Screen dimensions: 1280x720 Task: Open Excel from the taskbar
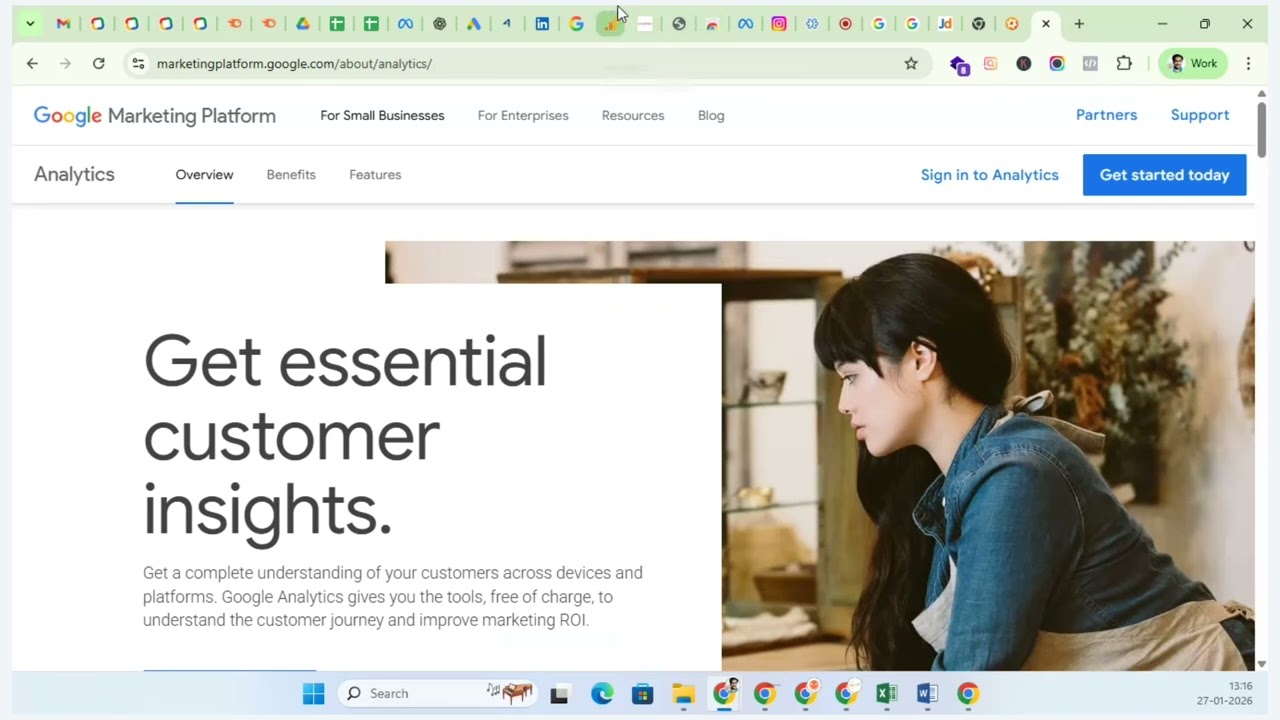coord(886,693)
